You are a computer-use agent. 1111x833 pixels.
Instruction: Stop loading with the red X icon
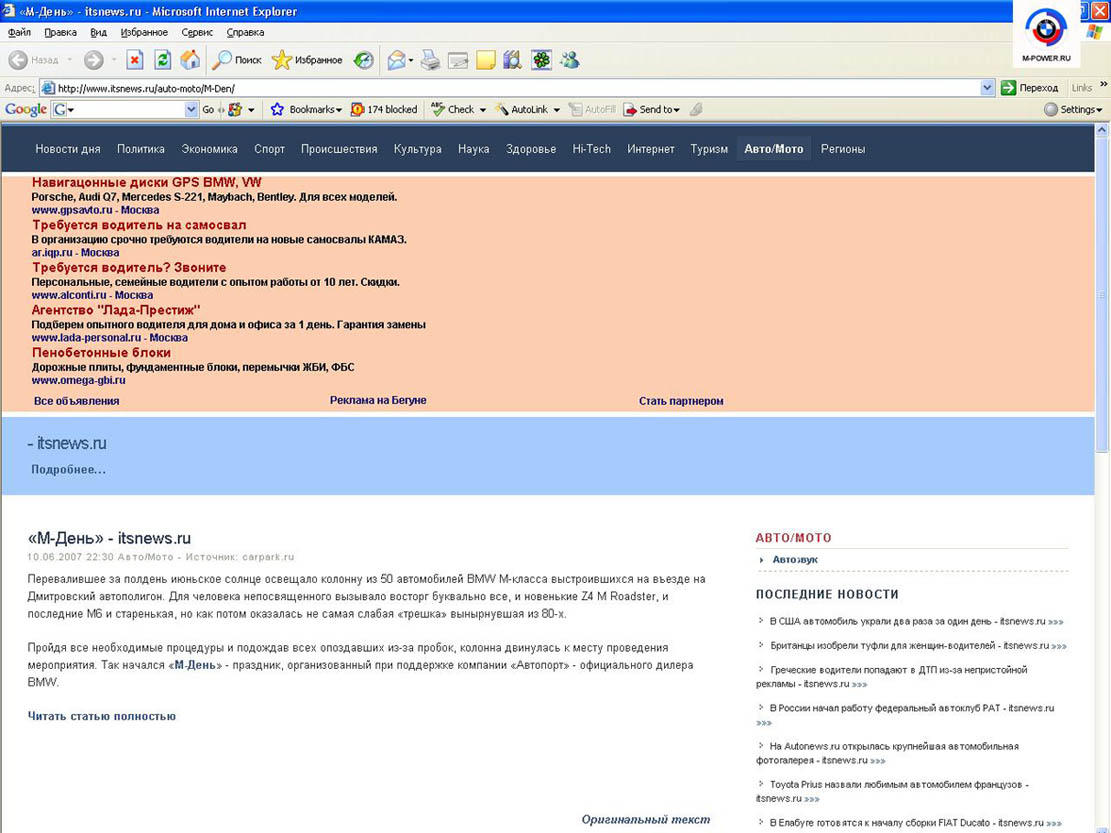click(x=135, y=60)
